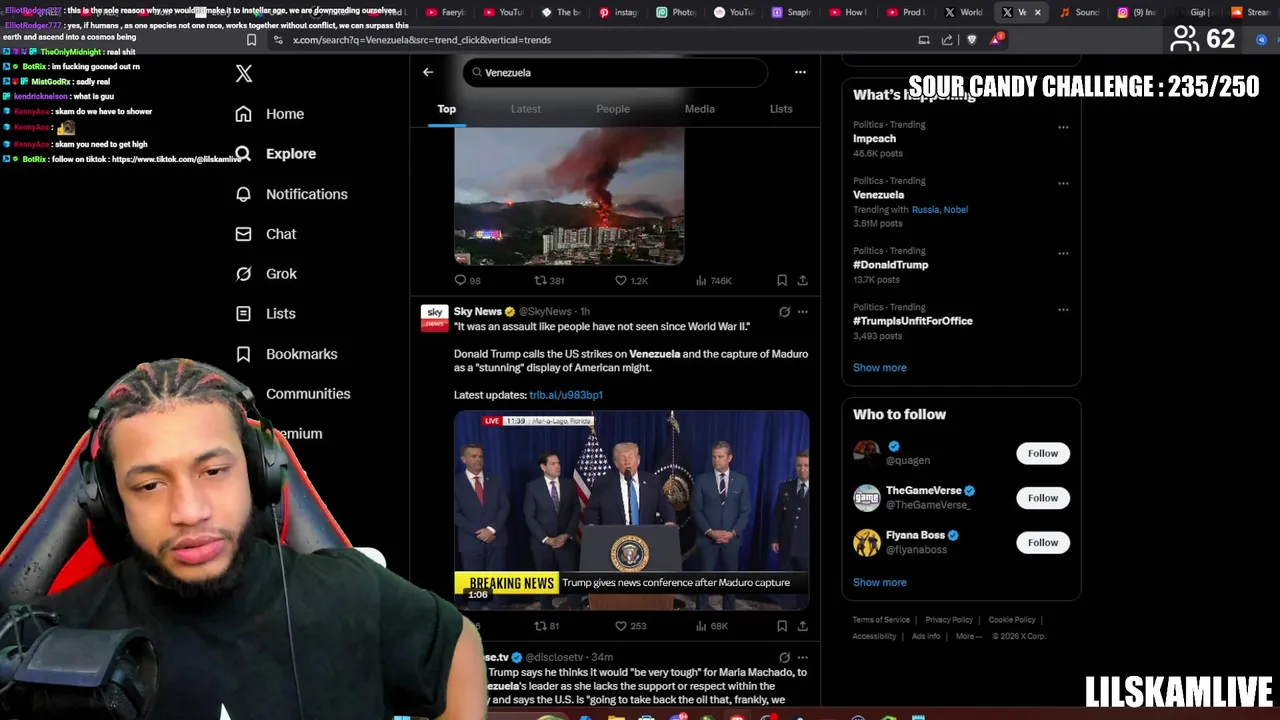Open more options for Venezuela trend

[x=1063, y=183]
